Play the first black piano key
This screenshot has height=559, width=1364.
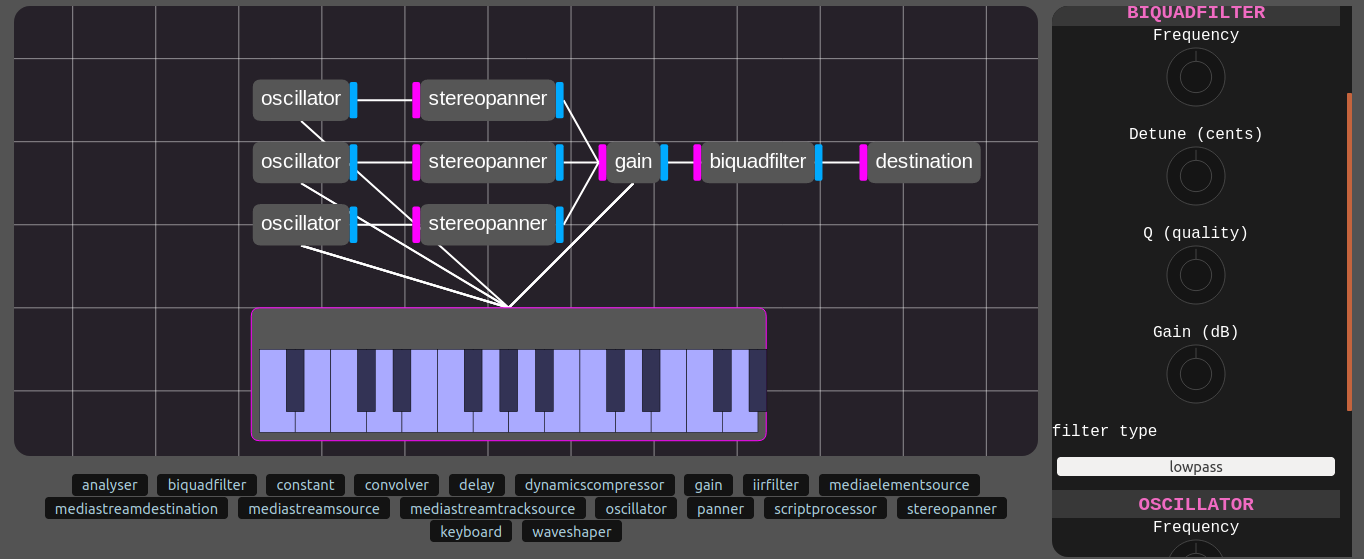[x=295, y=380]
